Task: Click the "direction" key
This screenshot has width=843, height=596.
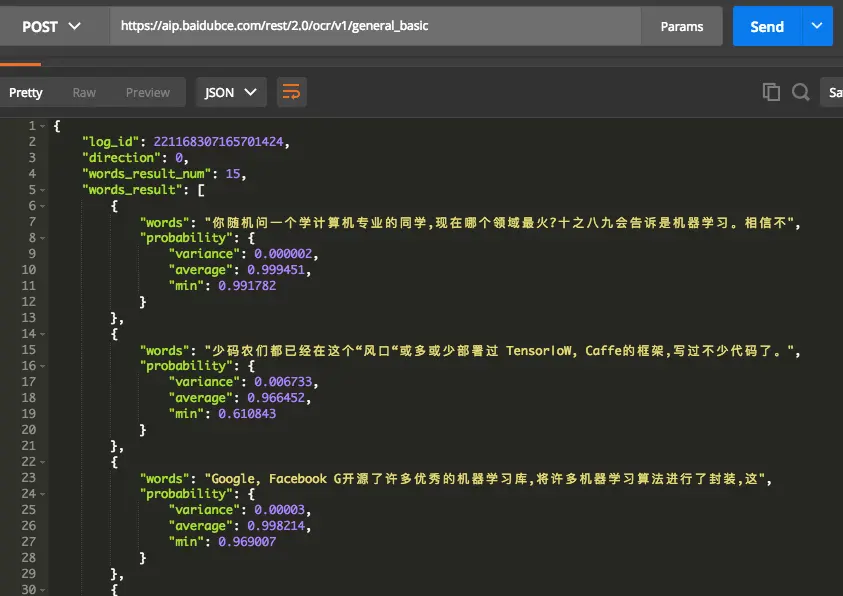Action: pyautogui.click(x=121, y=157)
